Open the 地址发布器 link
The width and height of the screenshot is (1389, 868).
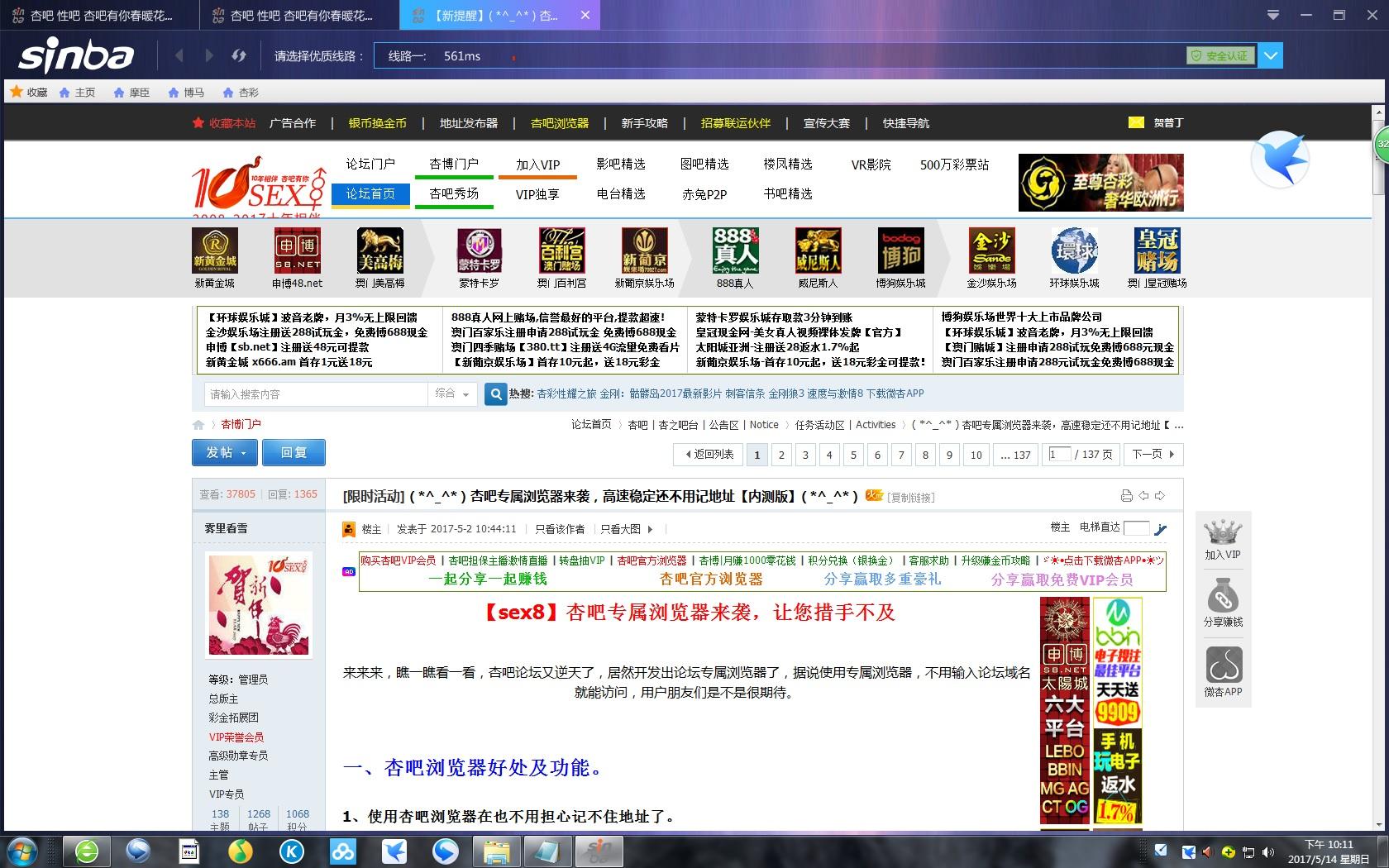[x=469, y=123]
